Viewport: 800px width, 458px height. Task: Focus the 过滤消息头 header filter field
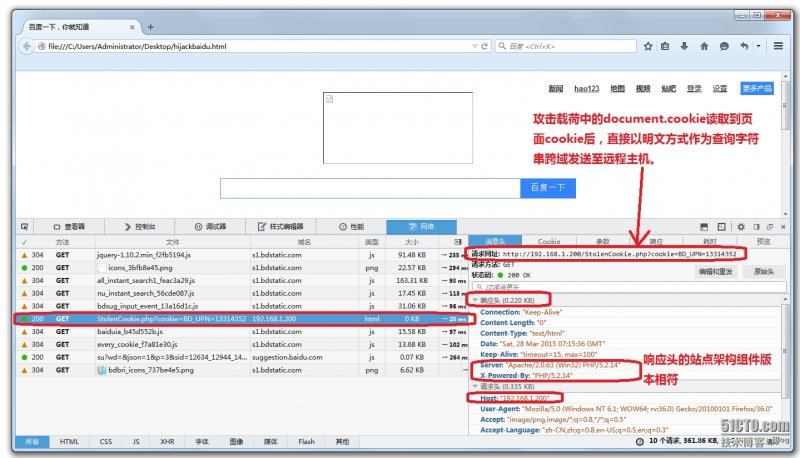[629, 287]
